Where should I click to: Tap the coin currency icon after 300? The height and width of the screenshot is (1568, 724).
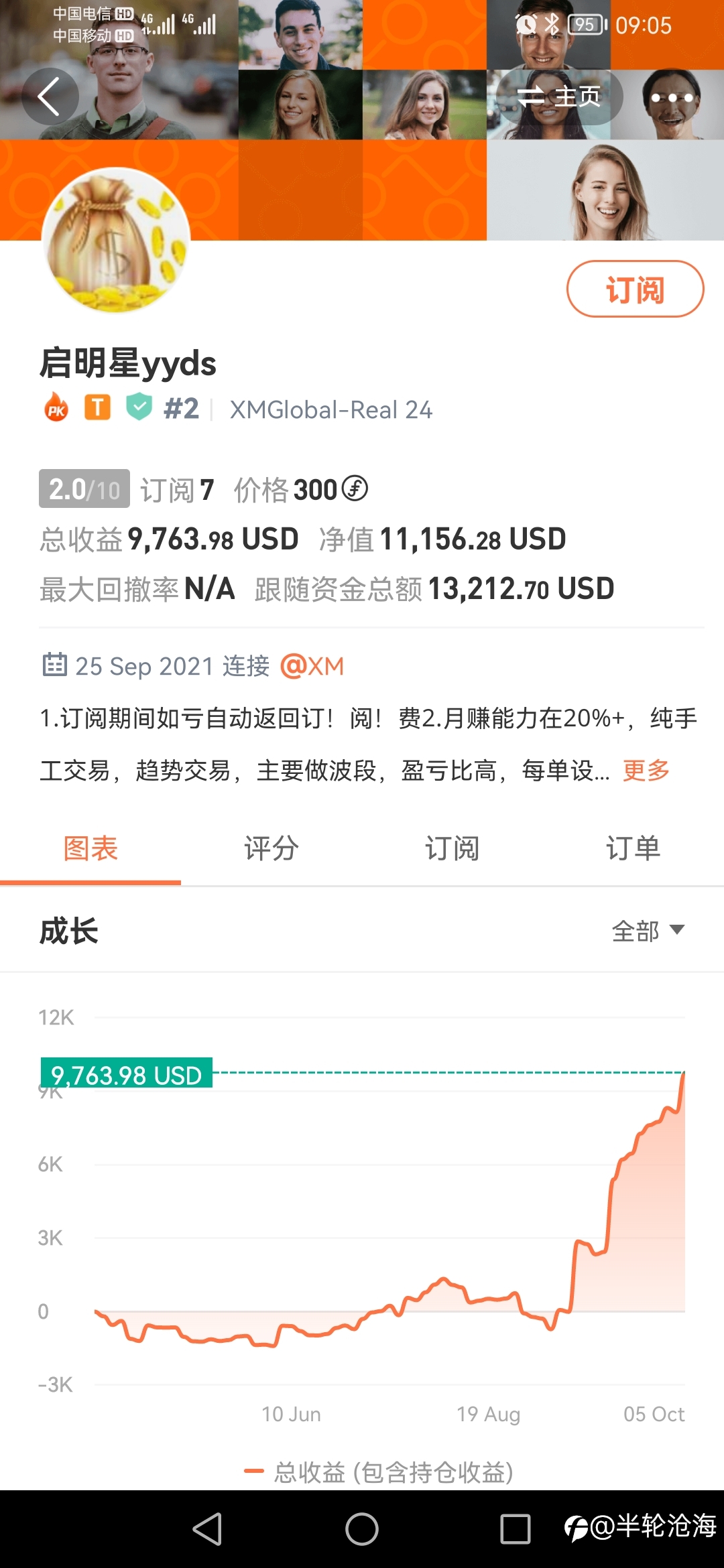(355, 488)
